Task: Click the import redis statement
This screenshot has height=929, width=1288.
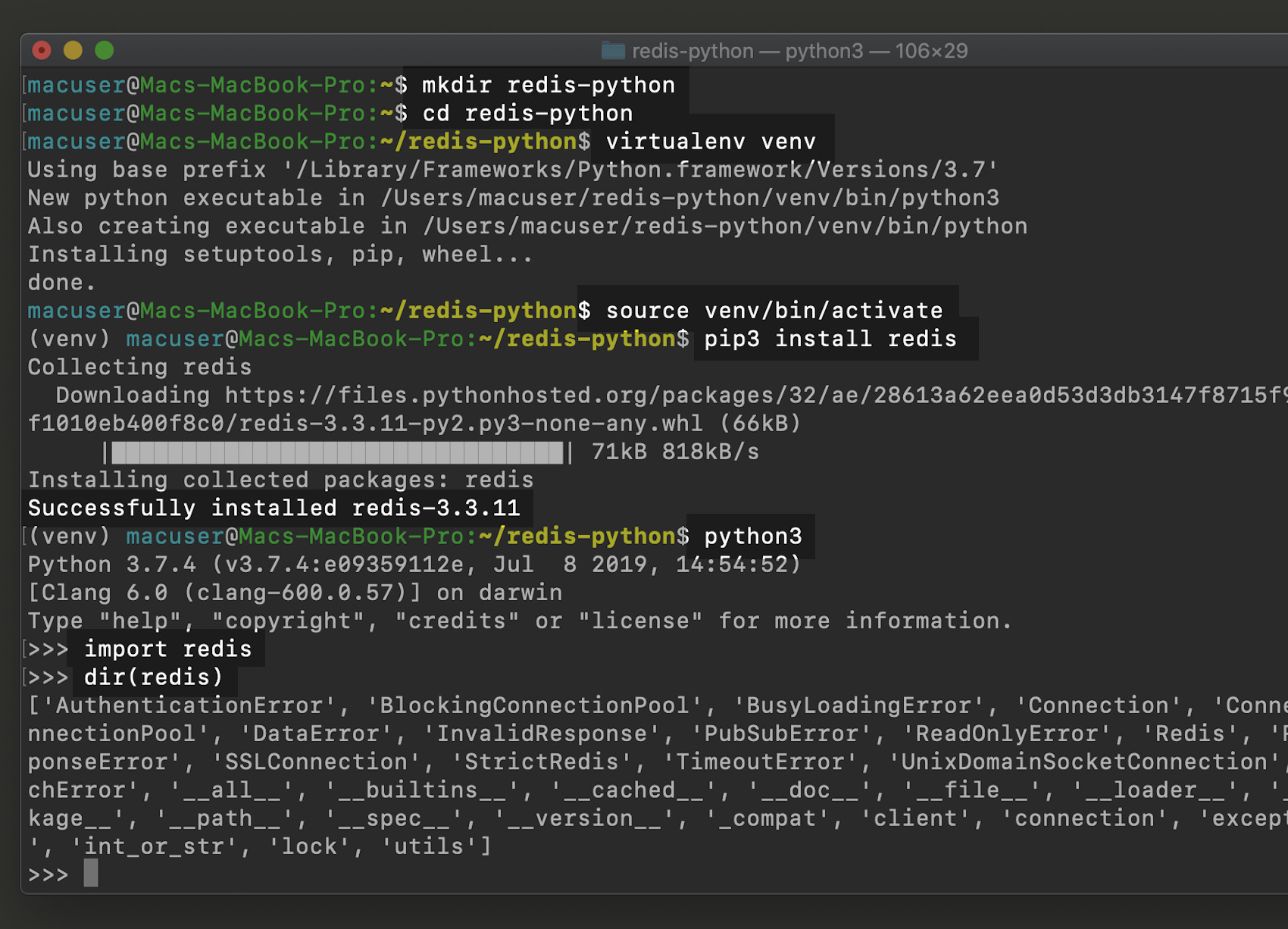Action: tap(168, 649)
